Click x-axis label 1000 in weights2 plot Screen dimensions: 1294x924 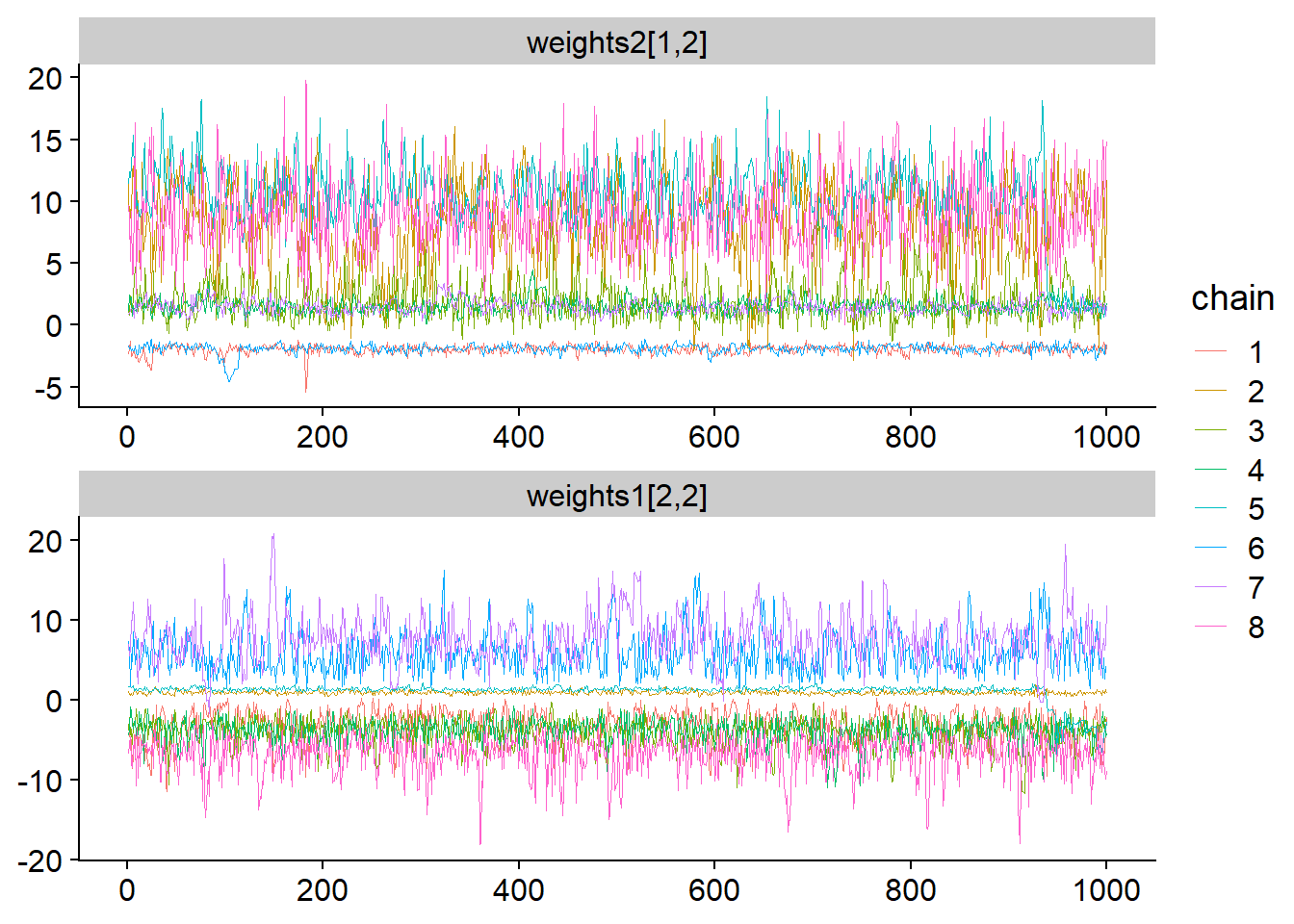[x=1106, y=437]
